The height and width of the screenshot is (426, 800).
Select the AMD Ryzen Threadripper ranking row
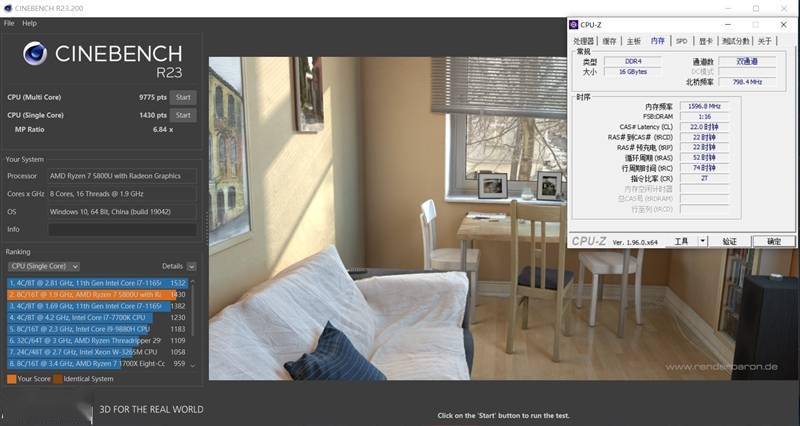(x=97, y=340)
